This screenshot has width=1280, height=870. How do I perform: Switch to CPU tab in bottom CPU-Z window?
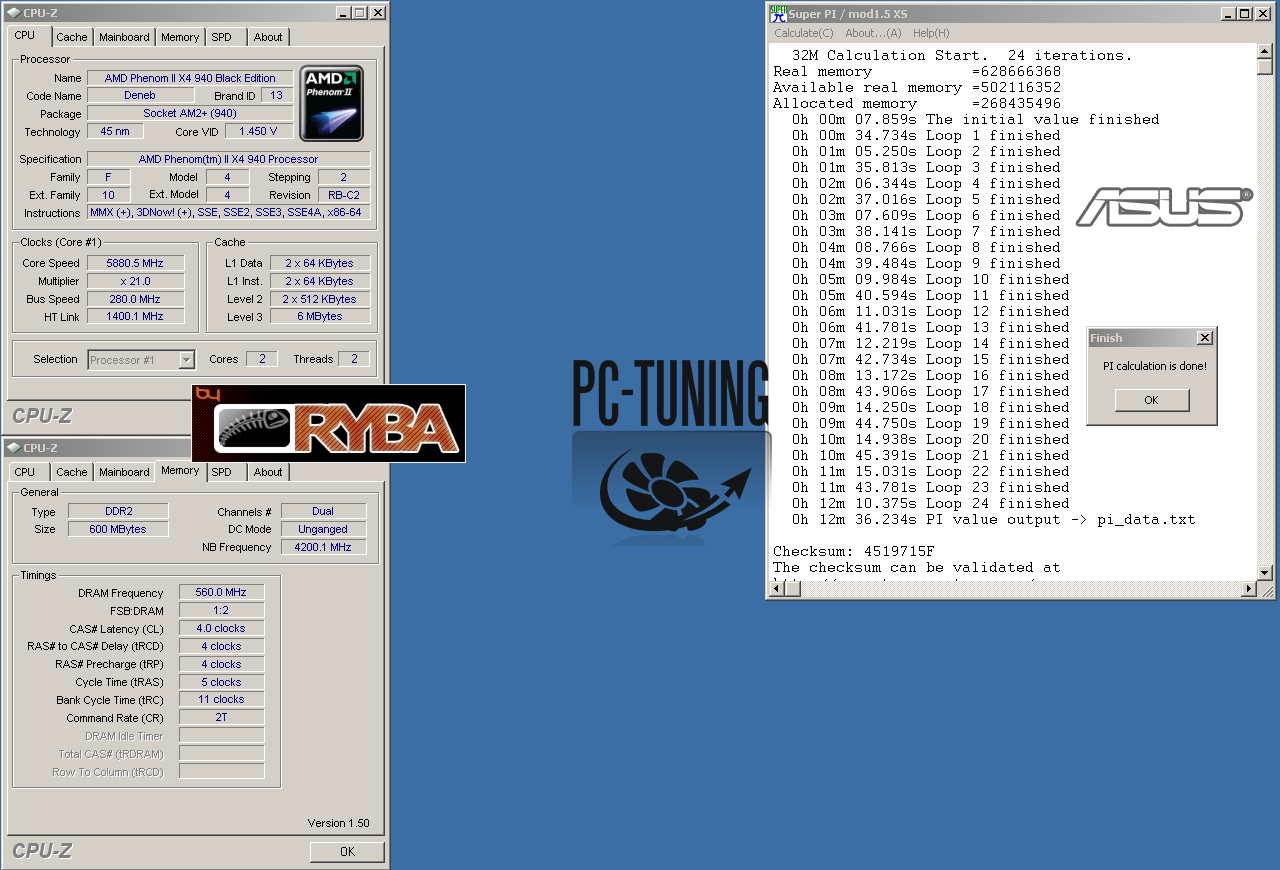pos(25,472)
